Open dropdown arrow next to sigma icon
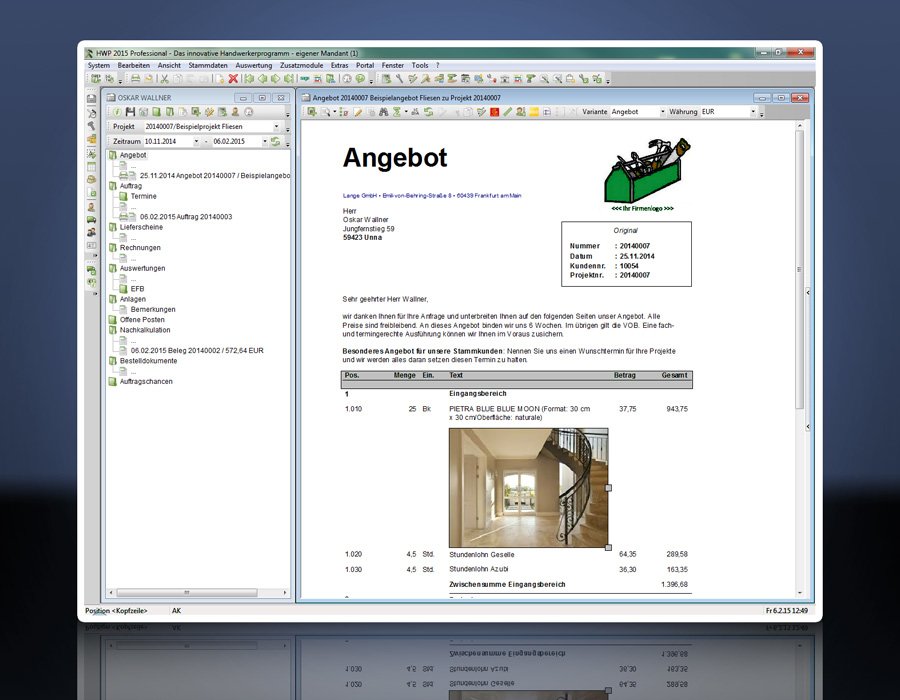This screenshot has width=900, height=700. [406, 112]
